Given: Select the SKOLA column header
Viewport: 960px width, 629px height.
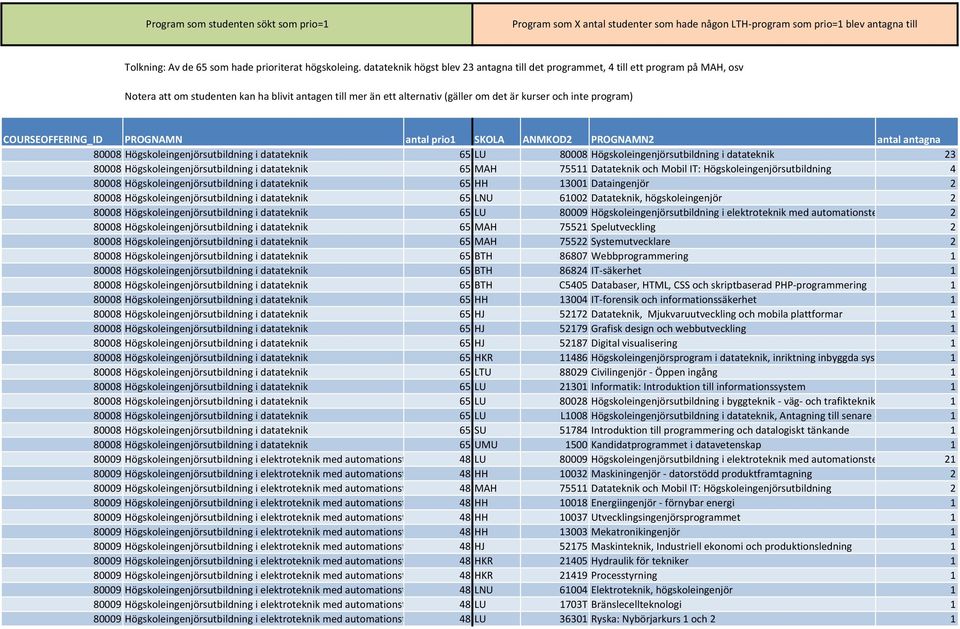Looking at the screenshot, I should tap(497, 132).
